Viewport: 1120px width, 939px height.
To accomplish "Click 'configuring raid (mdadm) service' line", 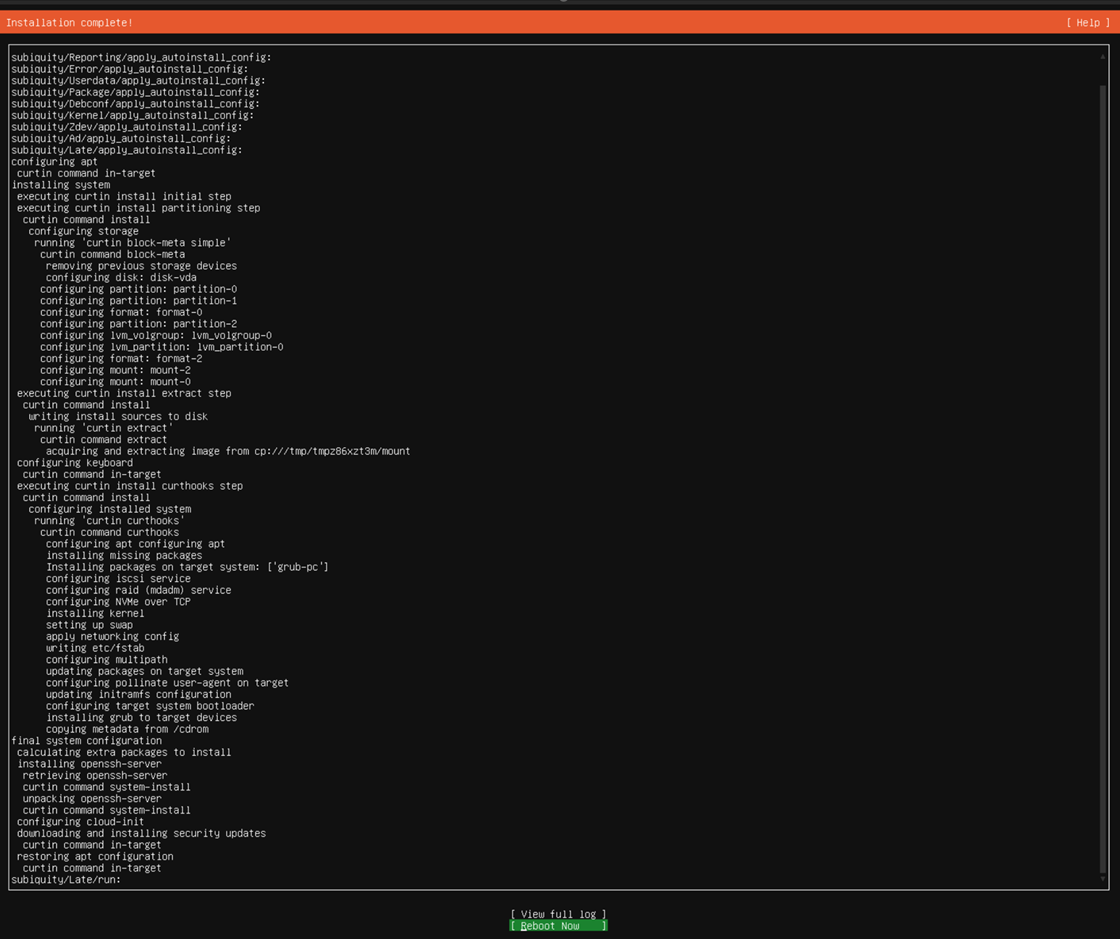I will tap(139, 590).
